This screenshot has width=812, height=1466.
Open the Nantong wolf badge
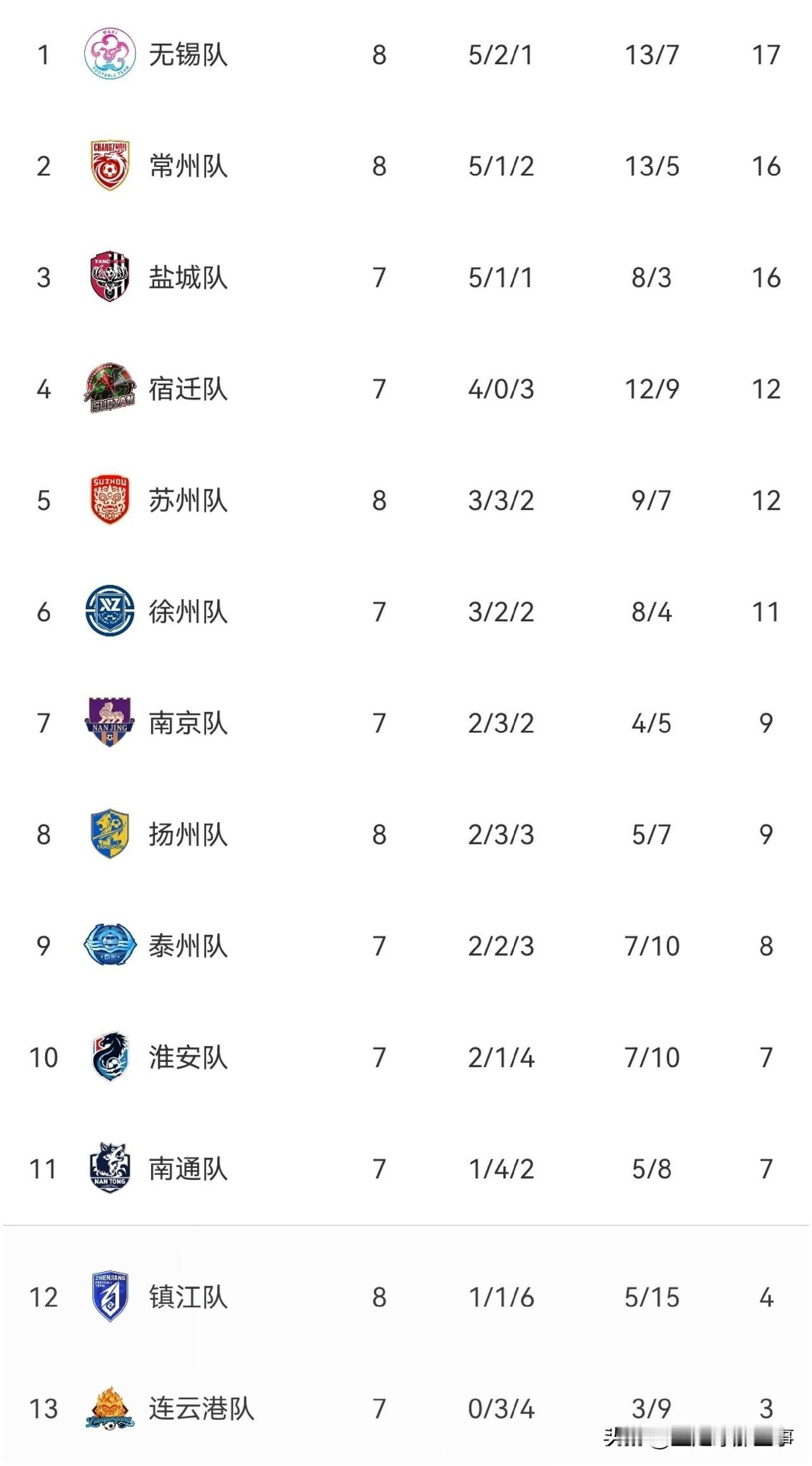[x=110, y=1168]
